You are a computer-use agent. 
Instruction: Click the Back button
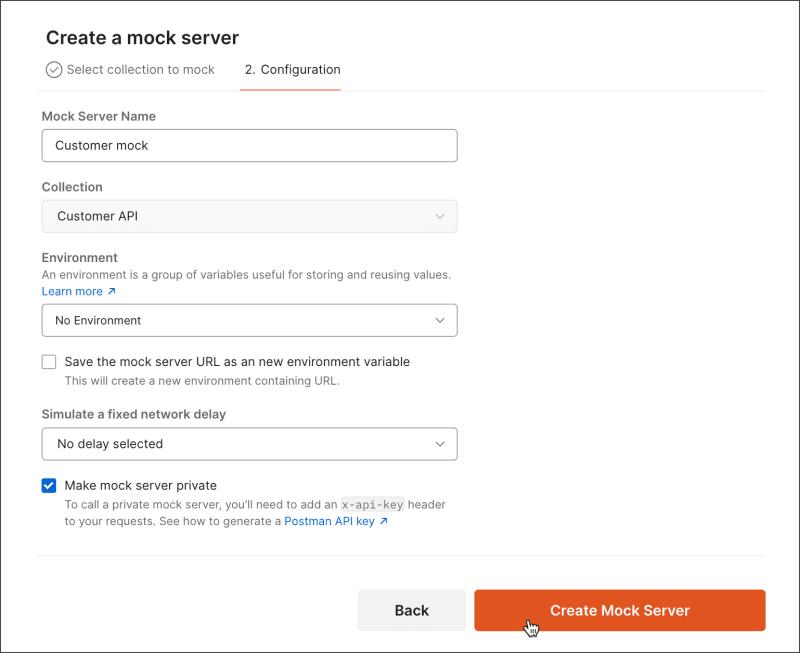(x=411, y=610)
